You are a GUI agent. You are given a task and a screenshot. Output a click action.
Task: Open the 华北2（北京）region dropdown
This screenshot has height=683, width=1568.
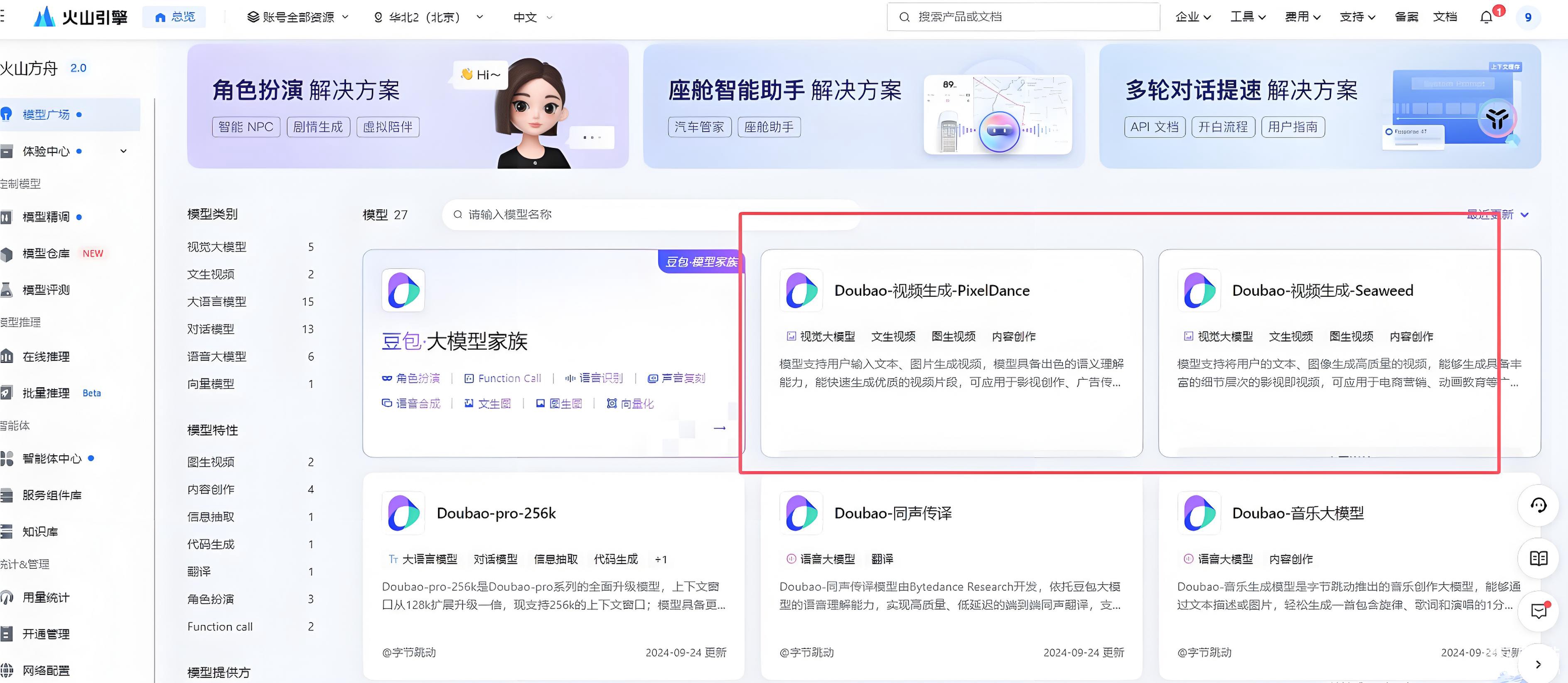pos(428,17)
